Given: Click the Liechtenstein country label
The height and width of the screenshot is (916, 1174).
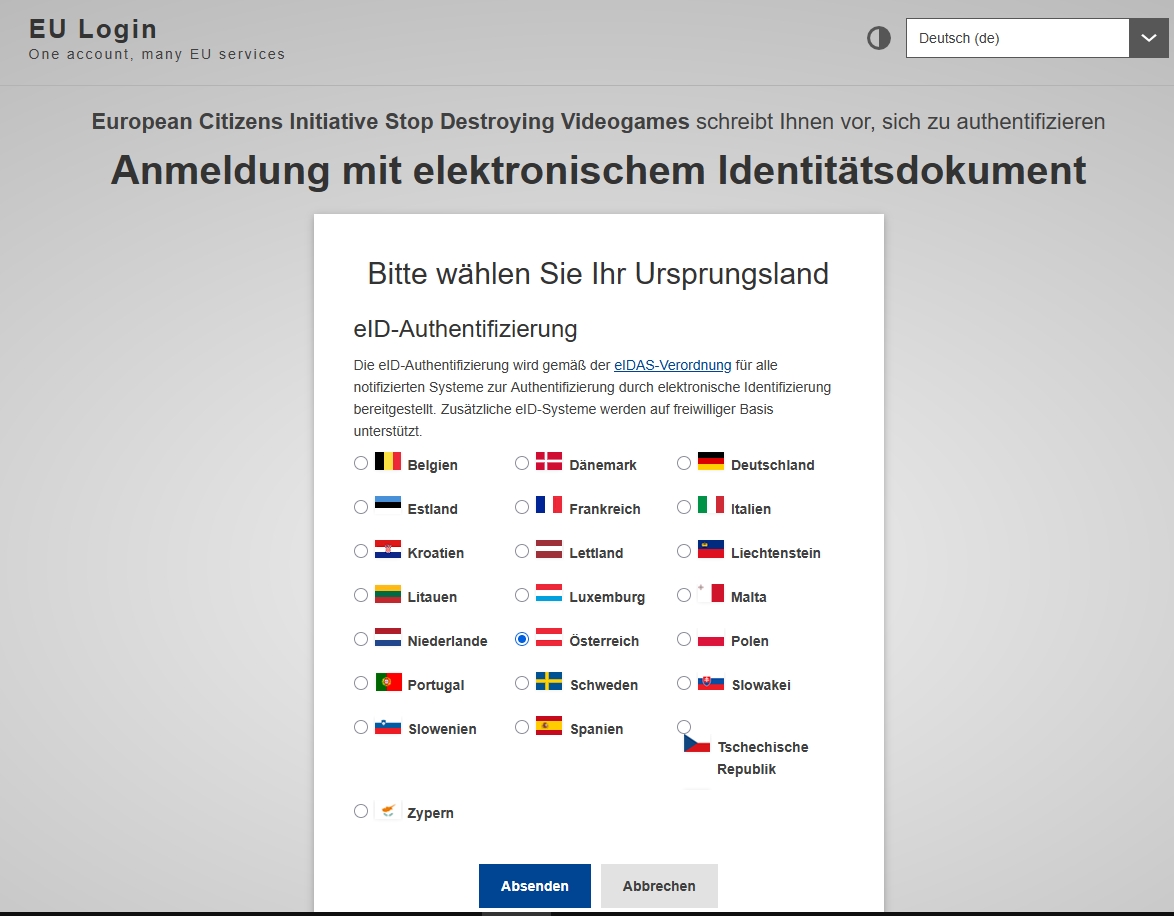Looking at the screenshot, I should 776,553.
